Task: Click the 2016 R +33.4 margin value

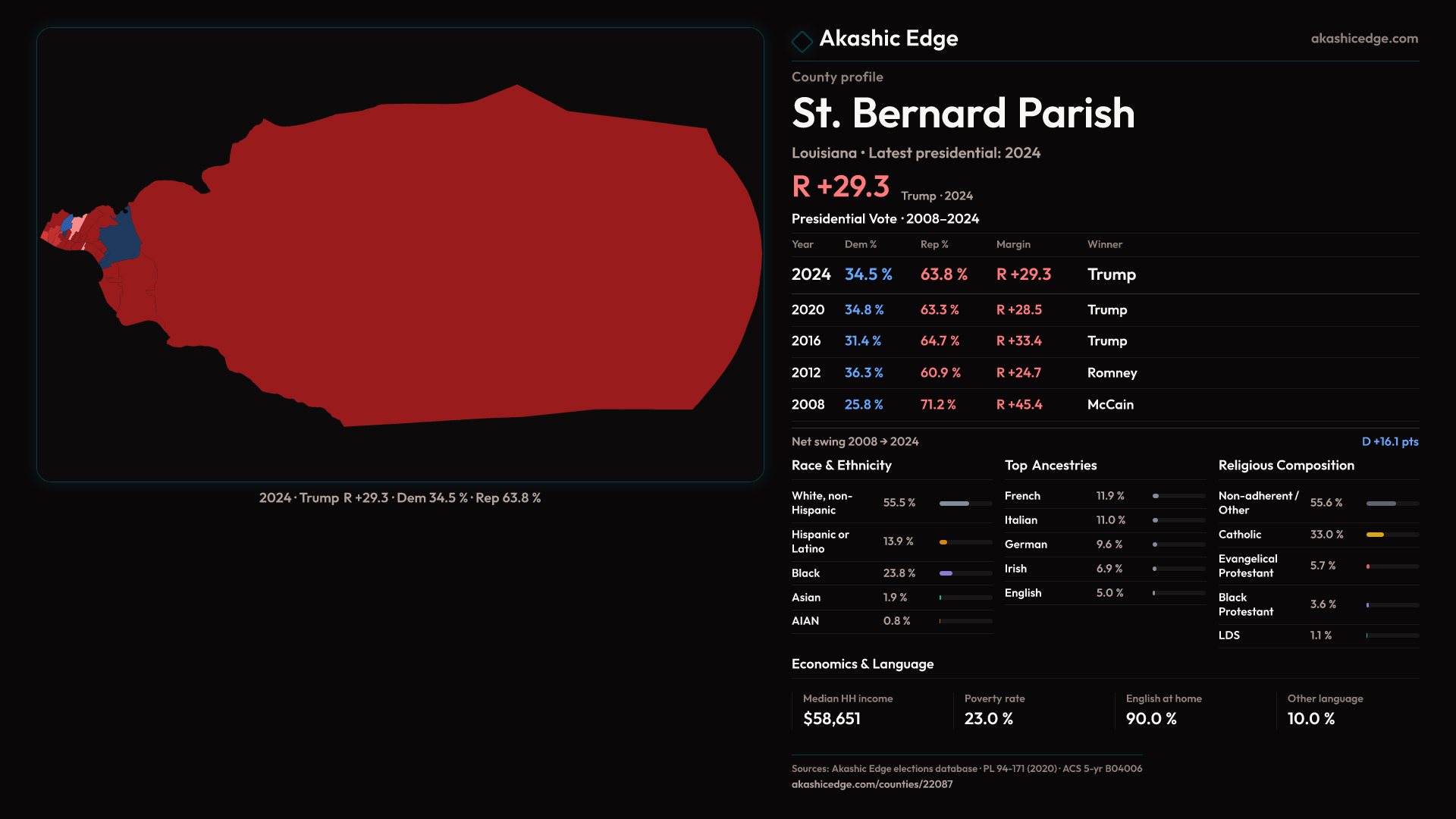Action: pyautogui.click(x=1018, y=341)
